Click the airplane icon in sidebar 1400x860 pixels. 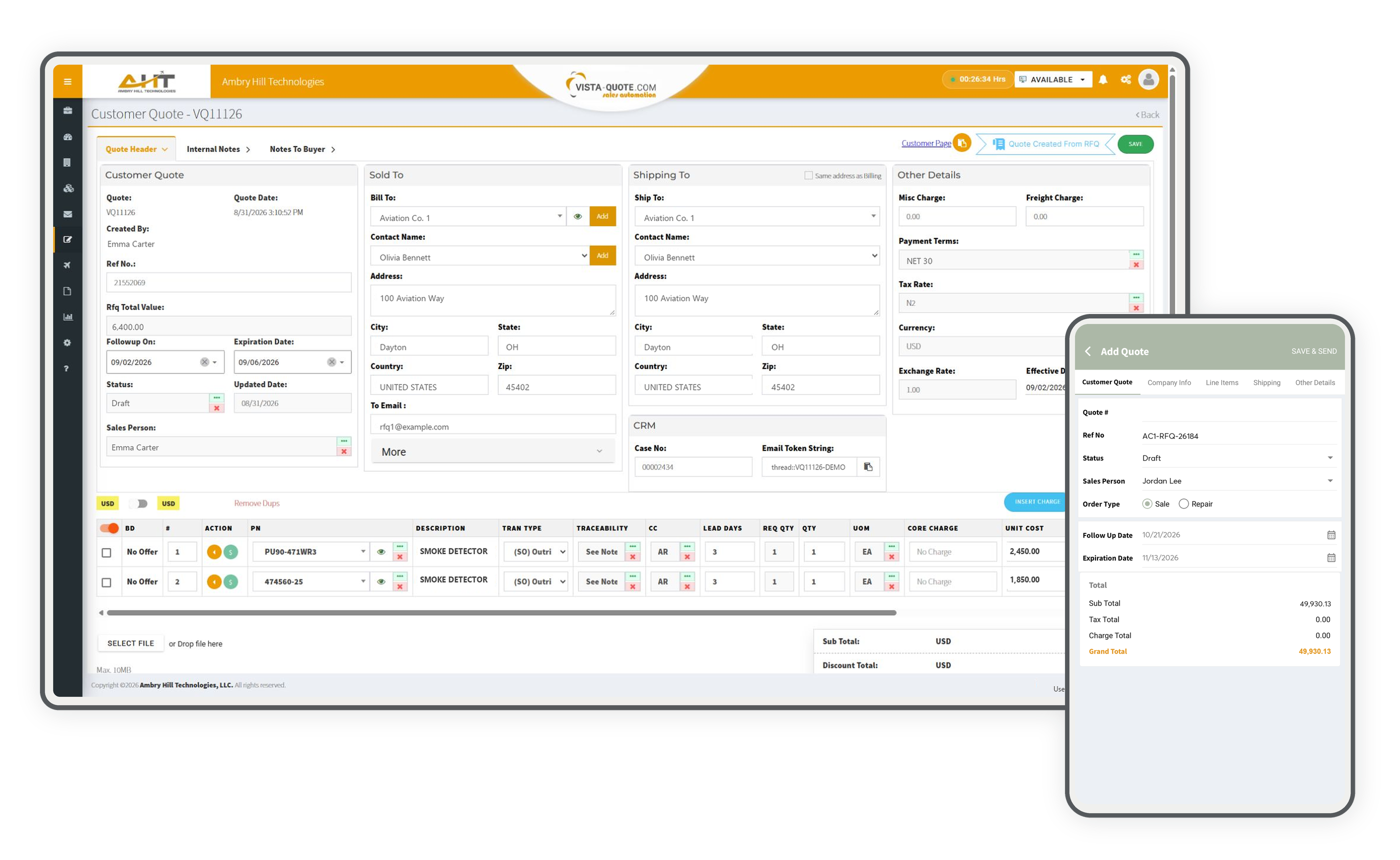click(67, 266)
